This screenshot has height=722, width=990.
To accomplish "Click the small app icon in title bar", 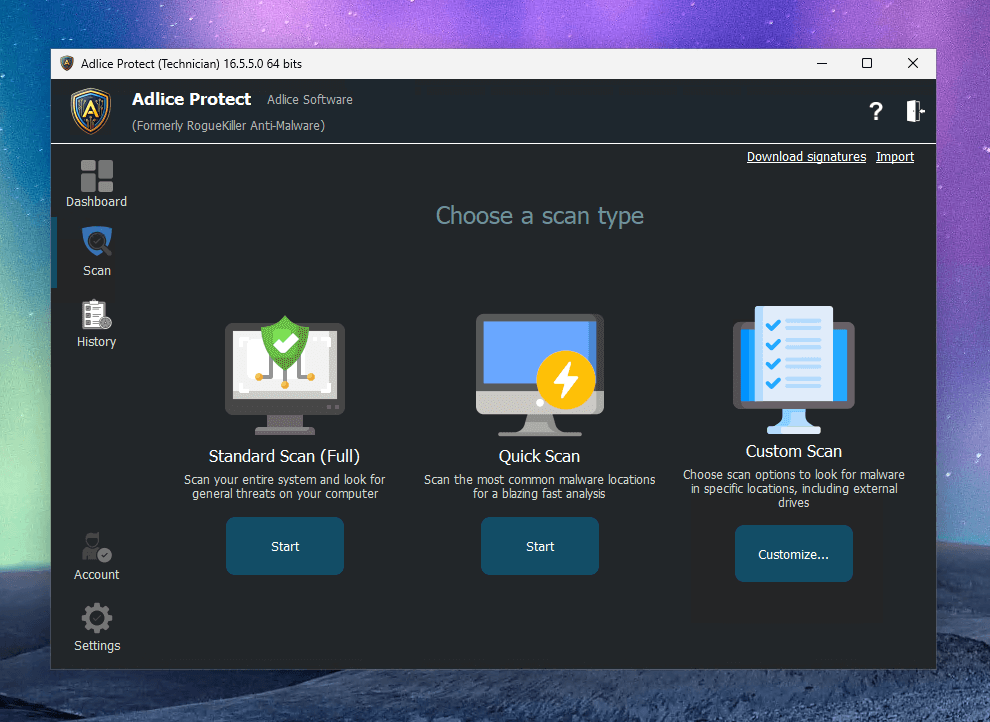I will 68,64.
